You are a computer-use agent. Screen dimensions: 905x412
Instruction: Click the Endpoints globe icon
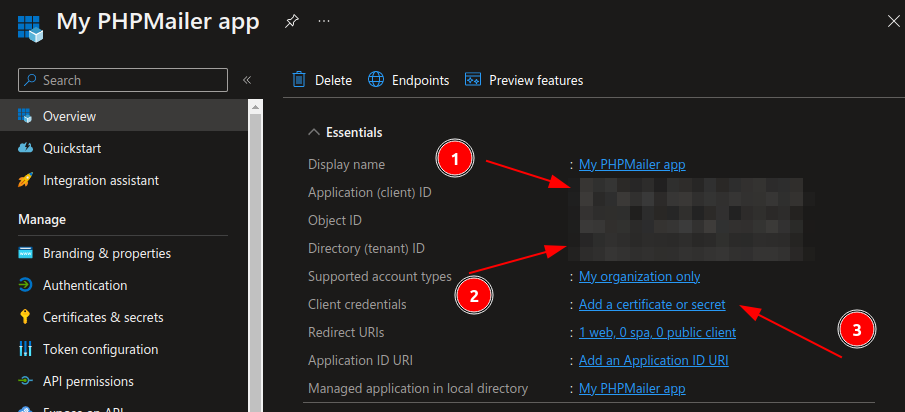coord(376,80)
